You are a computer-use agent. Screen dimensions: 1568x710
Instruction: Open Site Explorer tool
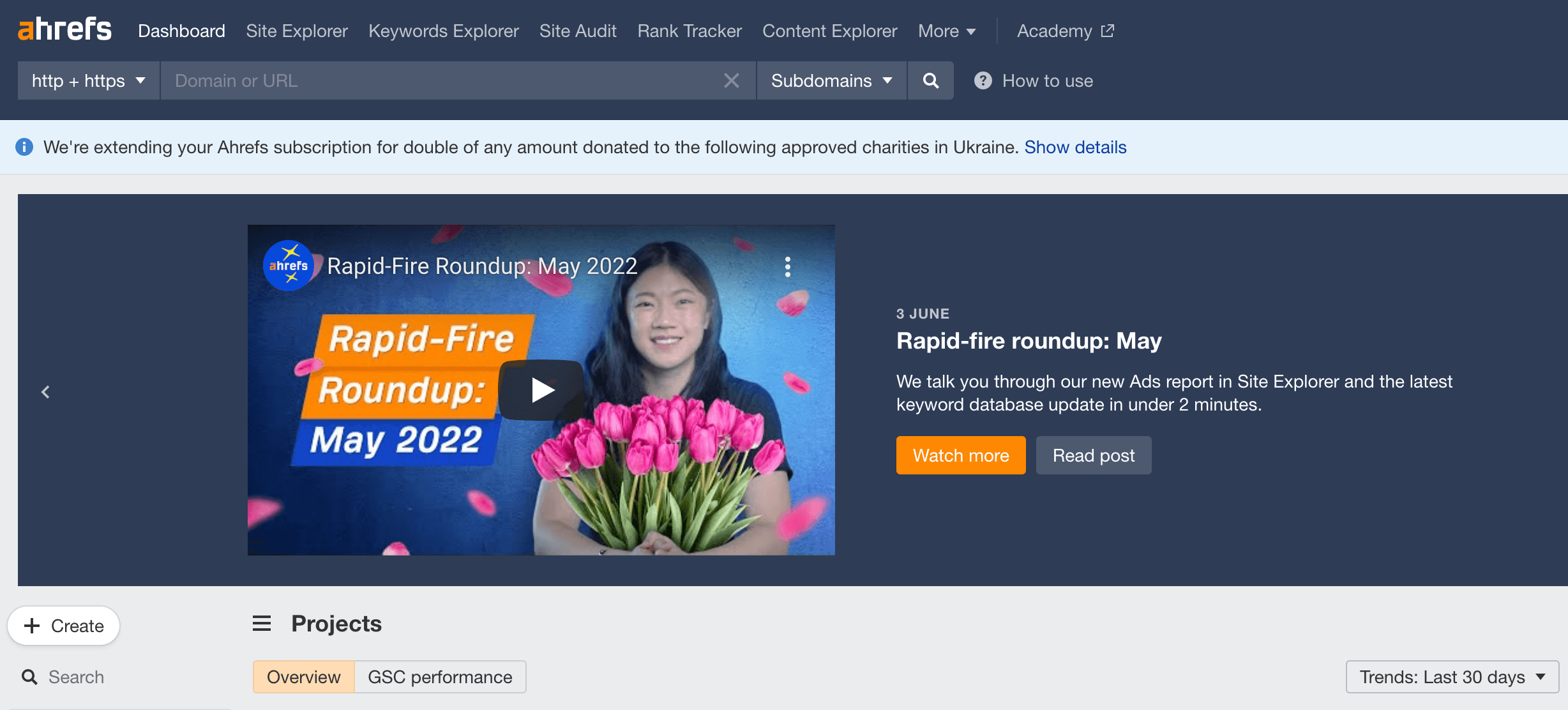tap(297, 29)
